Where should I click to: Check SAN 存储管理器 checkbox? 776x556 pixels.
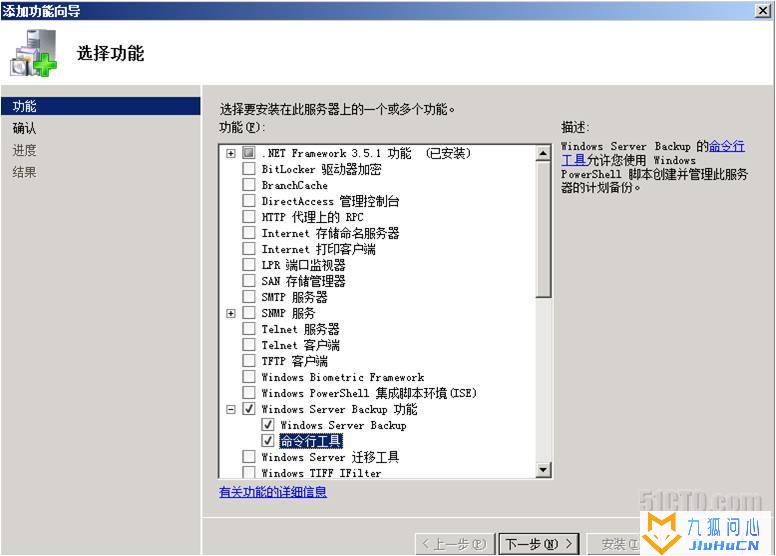tap(249, 281)
